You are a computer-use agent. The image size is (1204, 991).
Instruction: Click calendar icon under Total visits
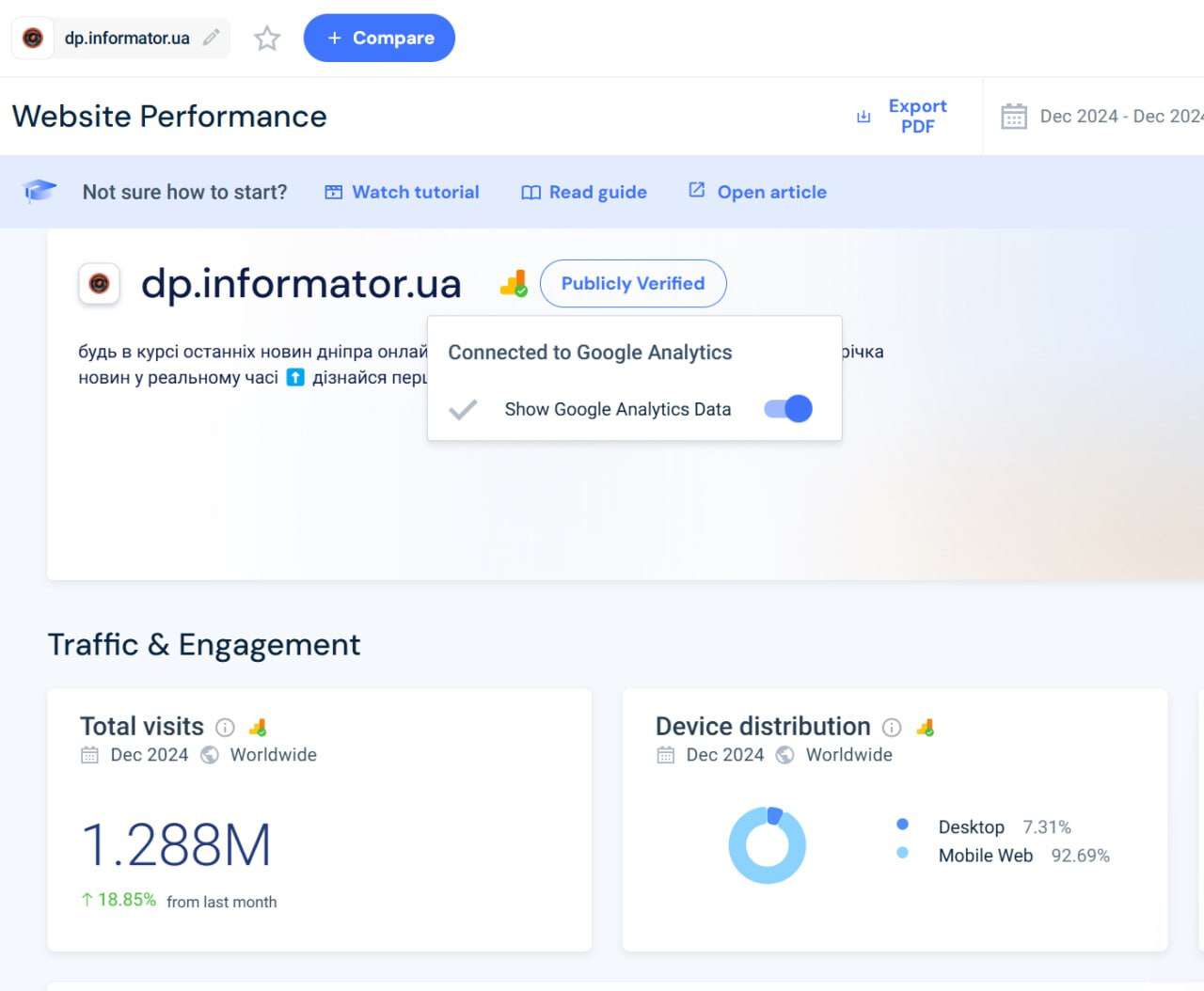[x=89, y=755]
